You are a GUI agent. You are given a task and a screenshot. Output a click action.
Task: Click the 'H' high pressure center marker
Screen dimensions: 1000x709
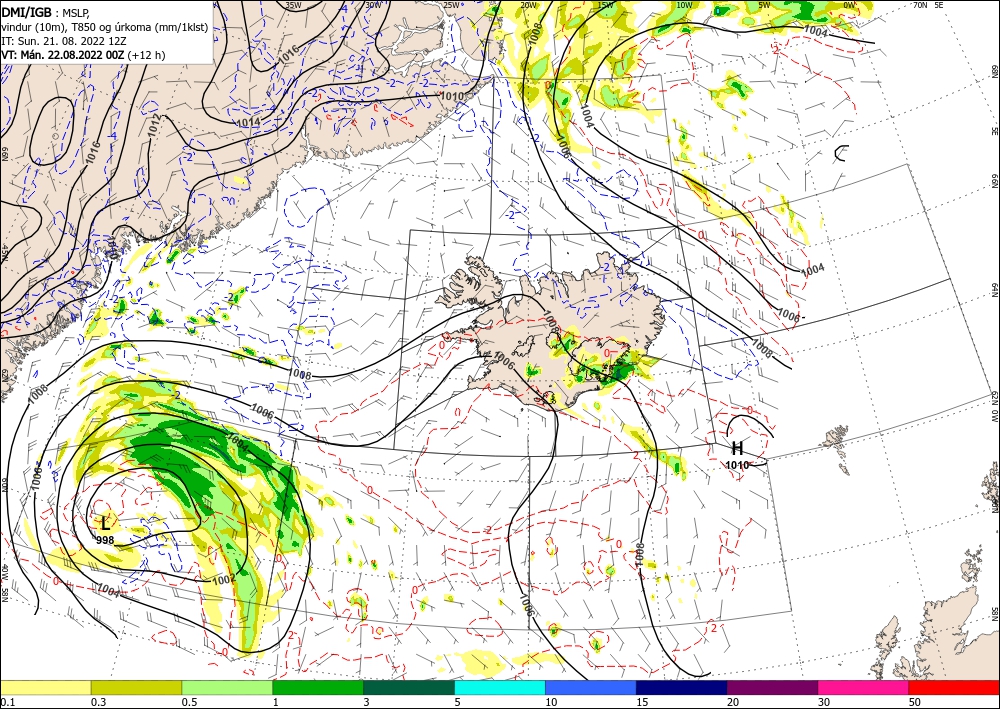[x=737, y=448]
